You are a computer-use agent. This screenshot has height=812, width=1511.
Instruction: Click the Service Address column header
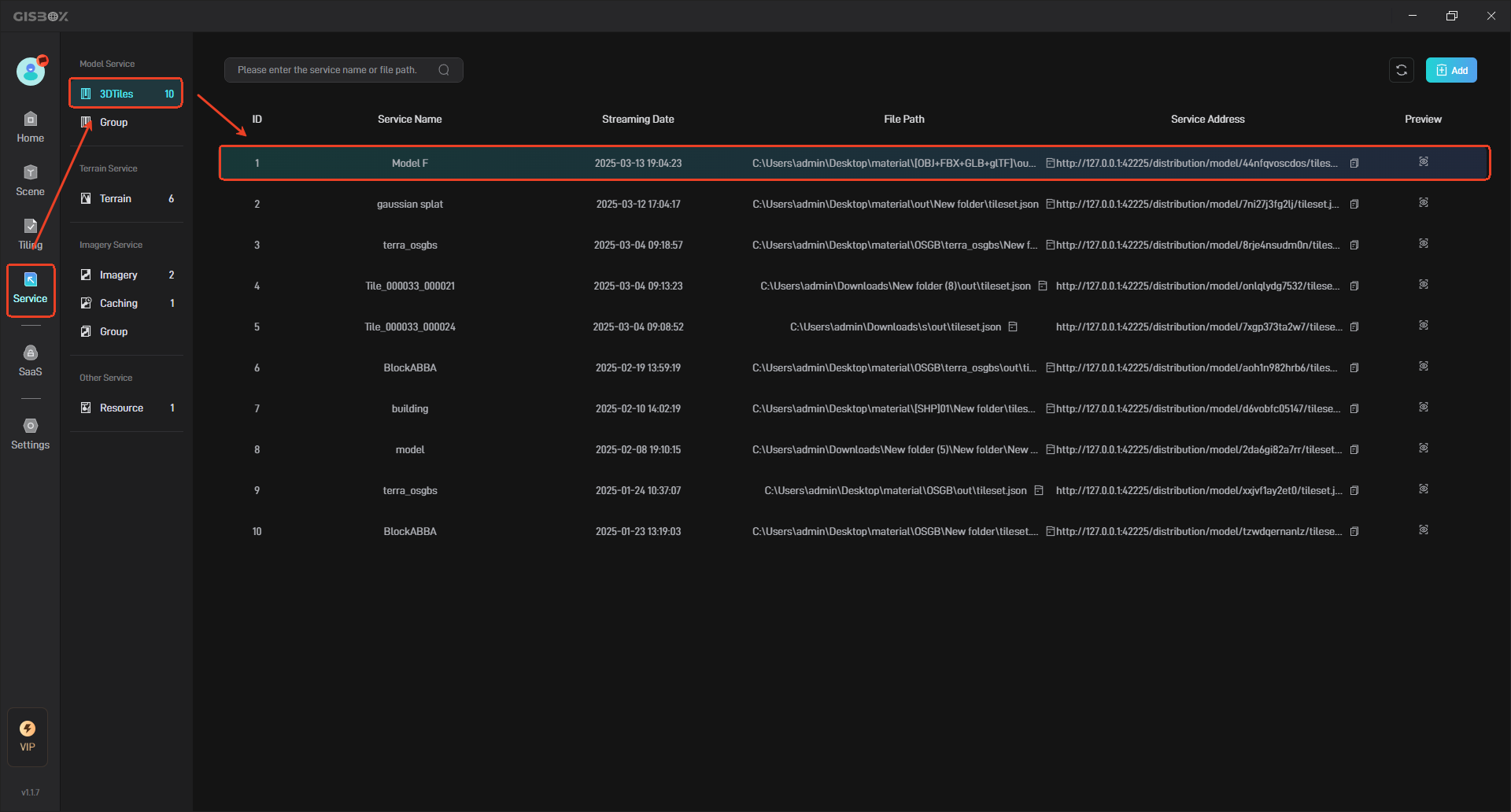coord(1208,120)
